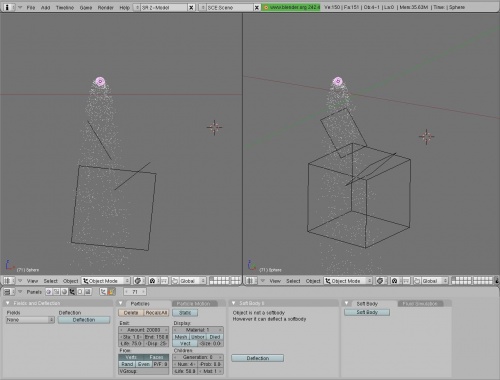The width and height of the screenshot is (500, 380).
Task: Open left viewport Object Mode dropdown
Action: click(x=106, y=281)
